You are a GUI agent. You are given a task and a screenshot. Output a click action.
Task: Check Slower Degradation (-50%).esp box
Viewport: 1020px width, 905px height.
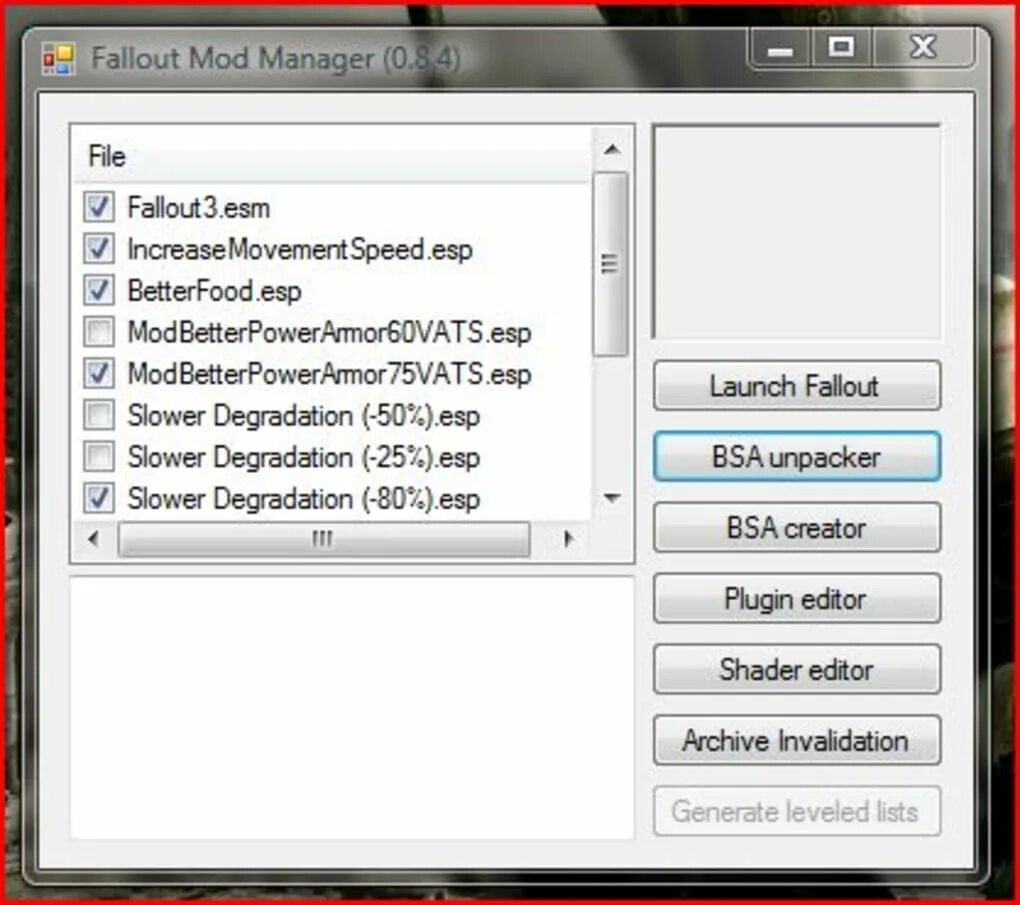pos(99,416)
